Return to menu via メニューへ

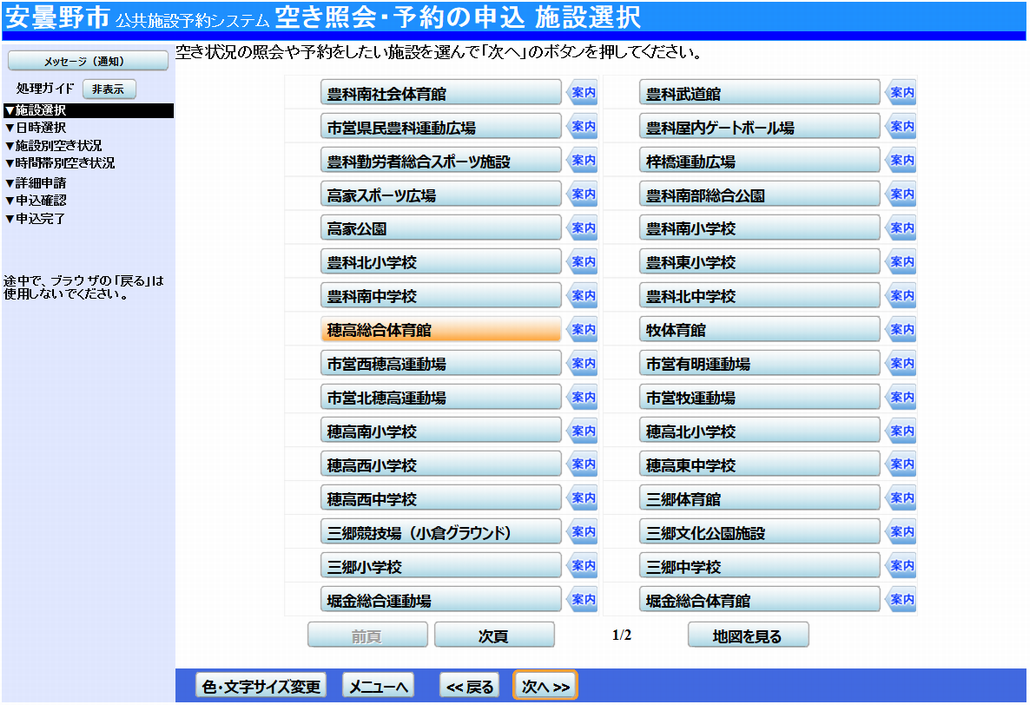point(378,686)
